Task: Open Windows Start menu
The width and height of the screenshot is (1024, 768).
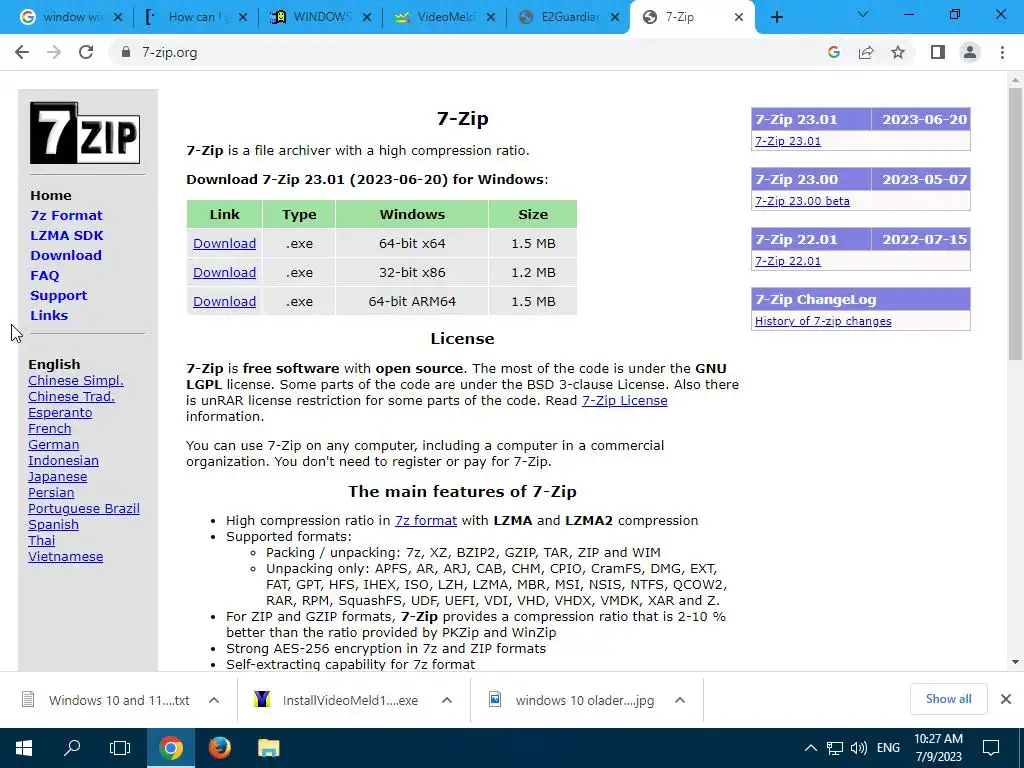Action: coord(24,748)
